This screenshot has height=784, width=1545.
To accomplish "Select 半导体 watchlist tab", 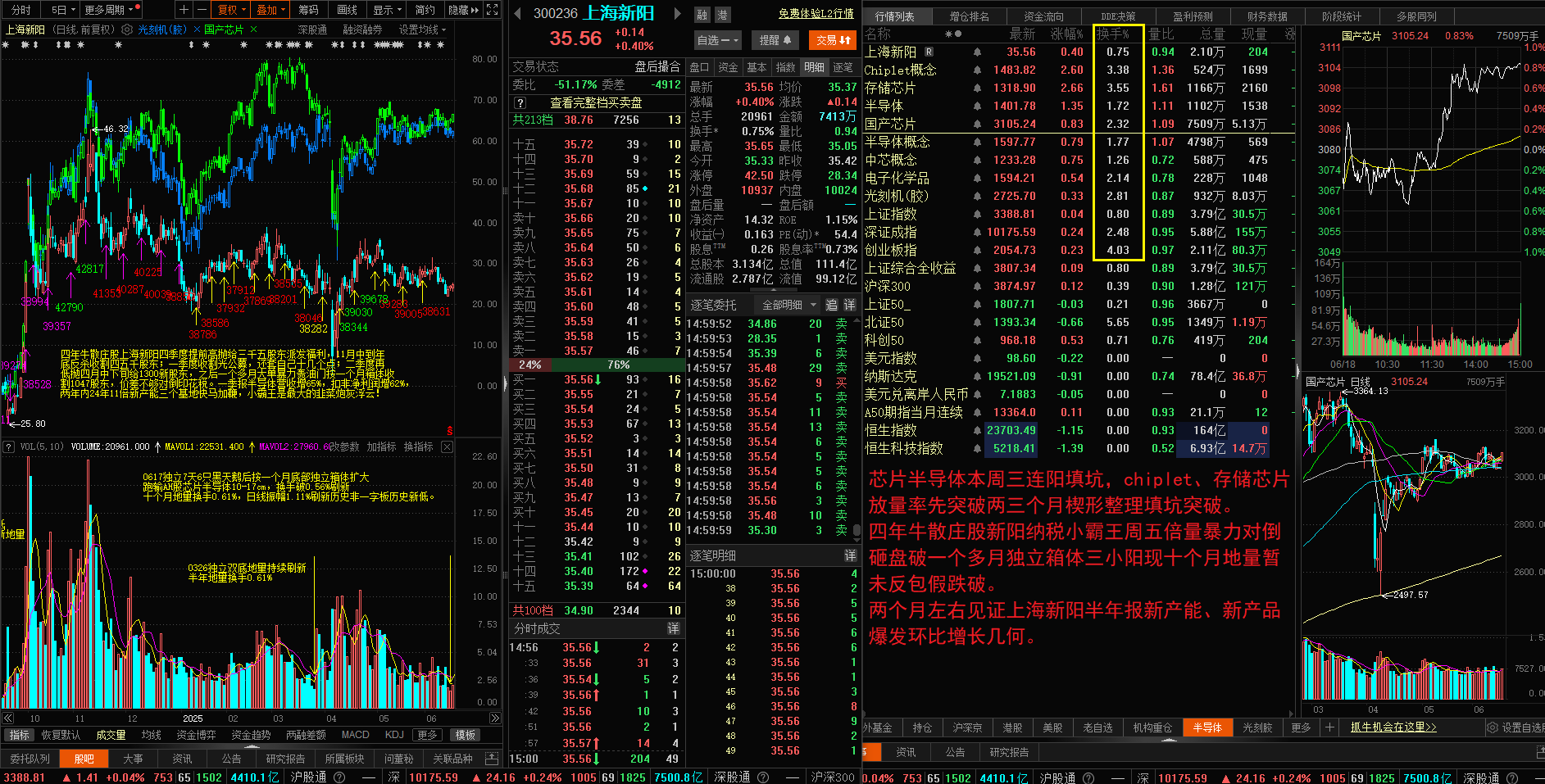I will [x=1206, y=727].
